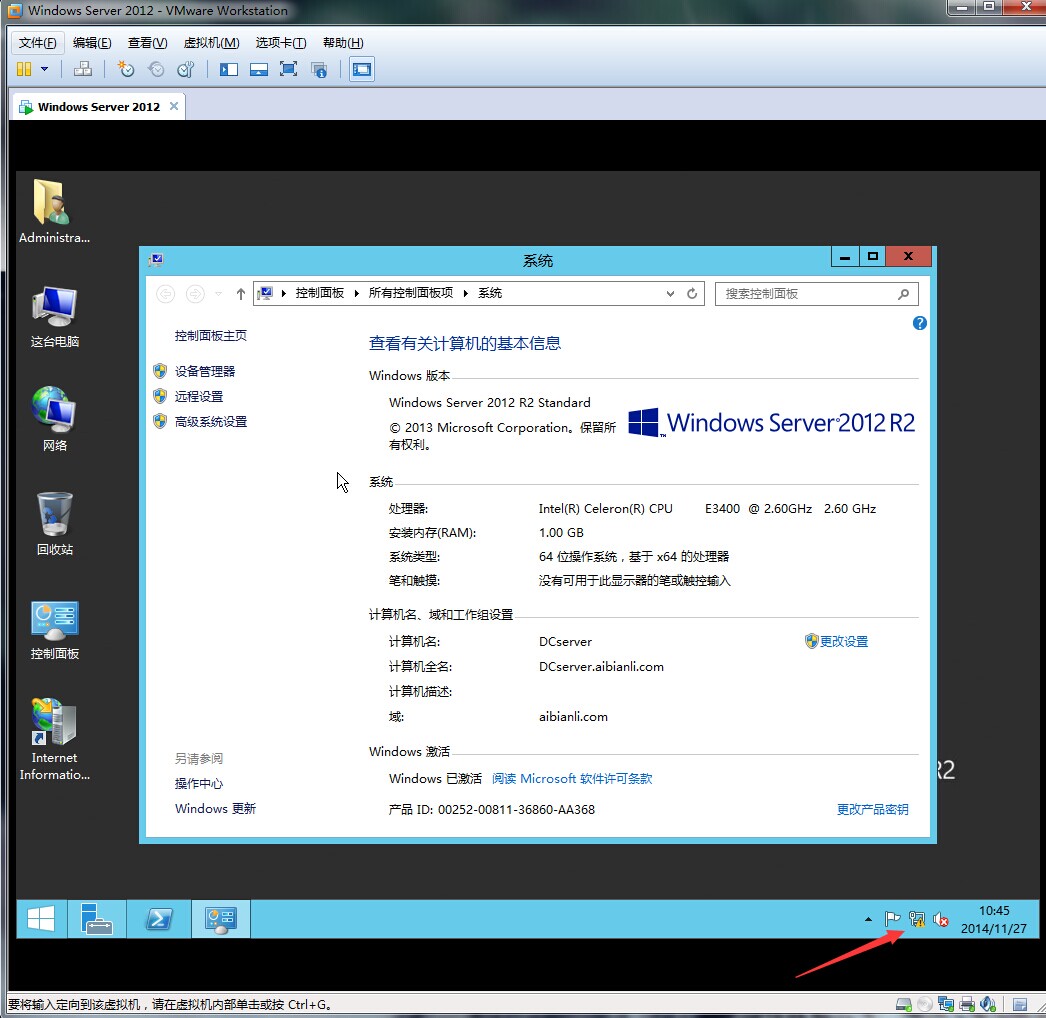Viewport: 1046px width, 1018px height.
Task: Select the 网络 desktop icon
Action: pos(55,420)
